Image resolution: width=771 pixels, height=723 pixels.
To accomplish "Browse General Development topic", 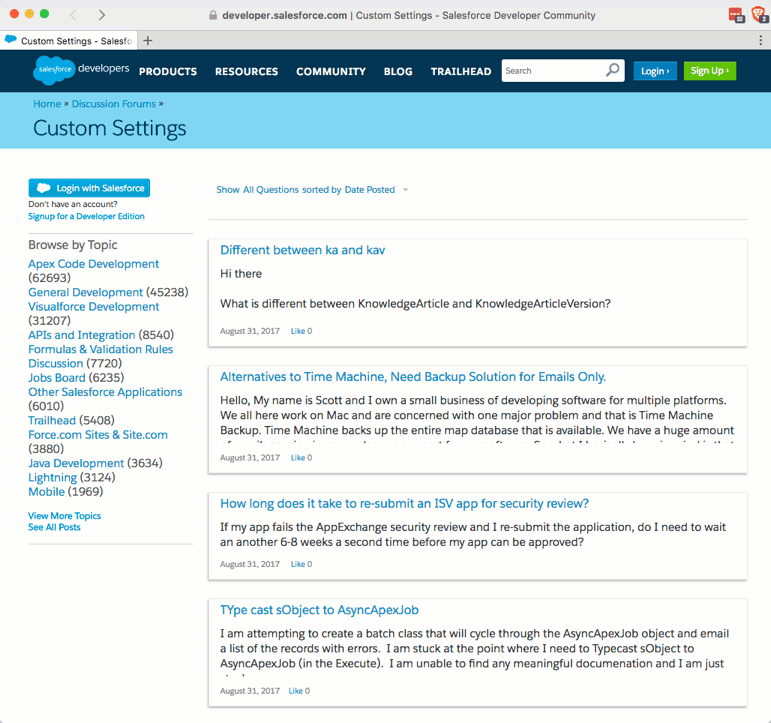I will click(86, 292).
